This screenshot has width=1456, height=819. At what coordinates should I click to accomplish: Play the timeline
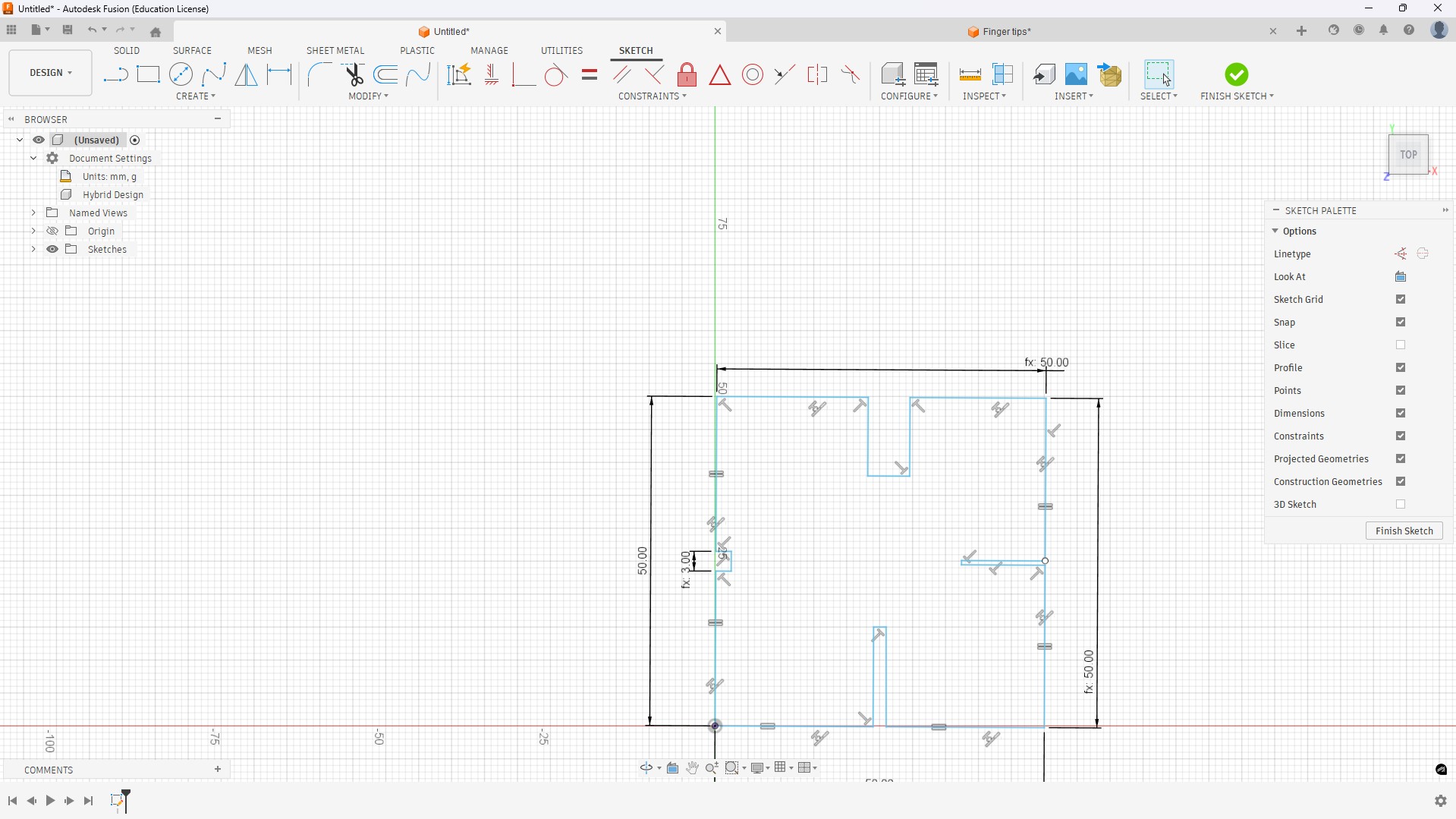tap(50, 801)
